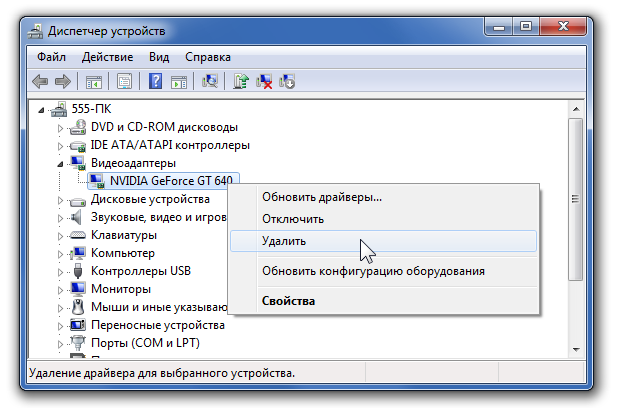The width and height of the screenshot is (621, 408).
Task: Expand the Клавиатуры node
Action: (x=61, y=235)
